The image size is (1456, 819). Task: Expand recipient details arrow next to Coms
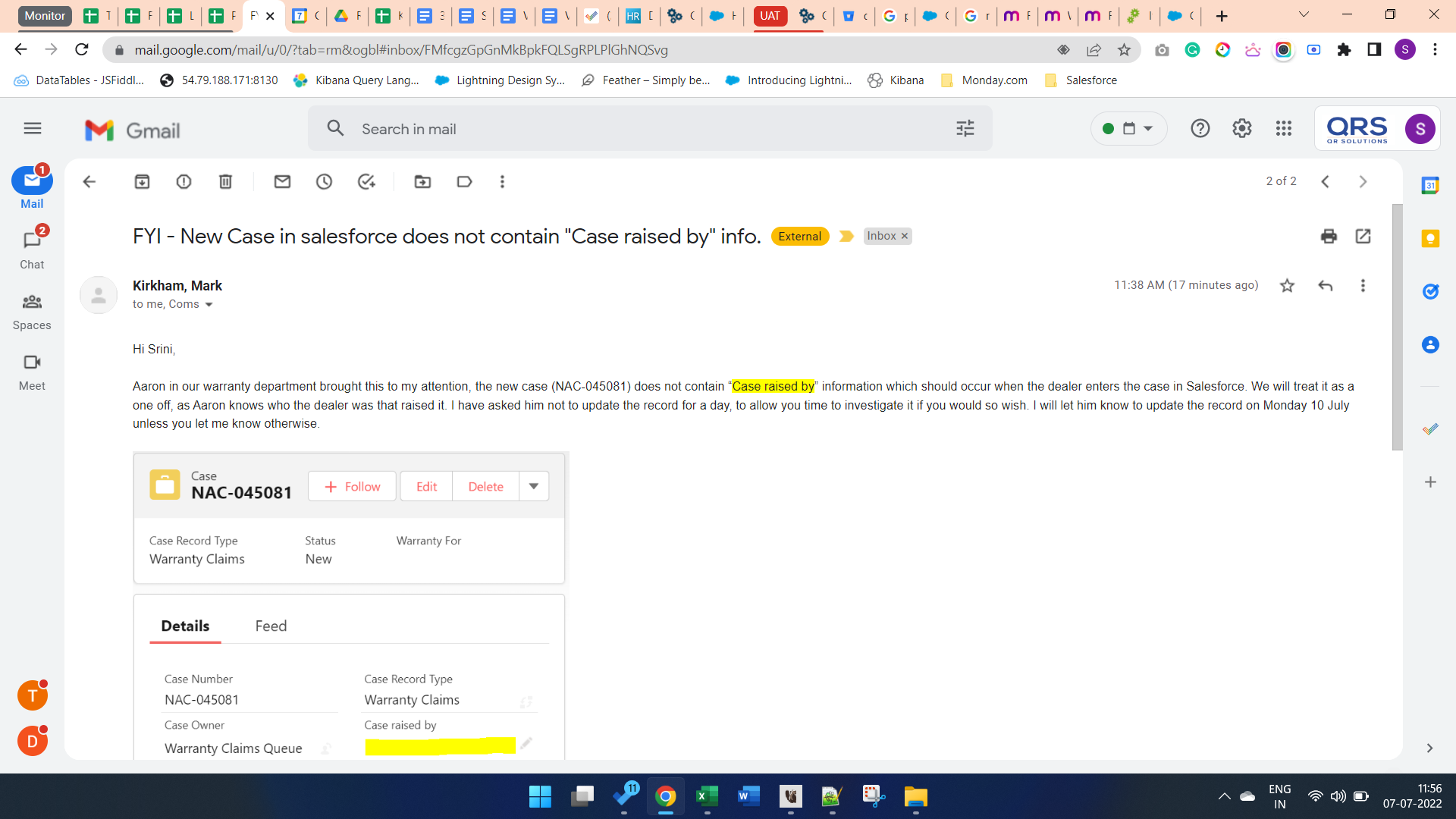pyautogui.click(x=209, y=305)
